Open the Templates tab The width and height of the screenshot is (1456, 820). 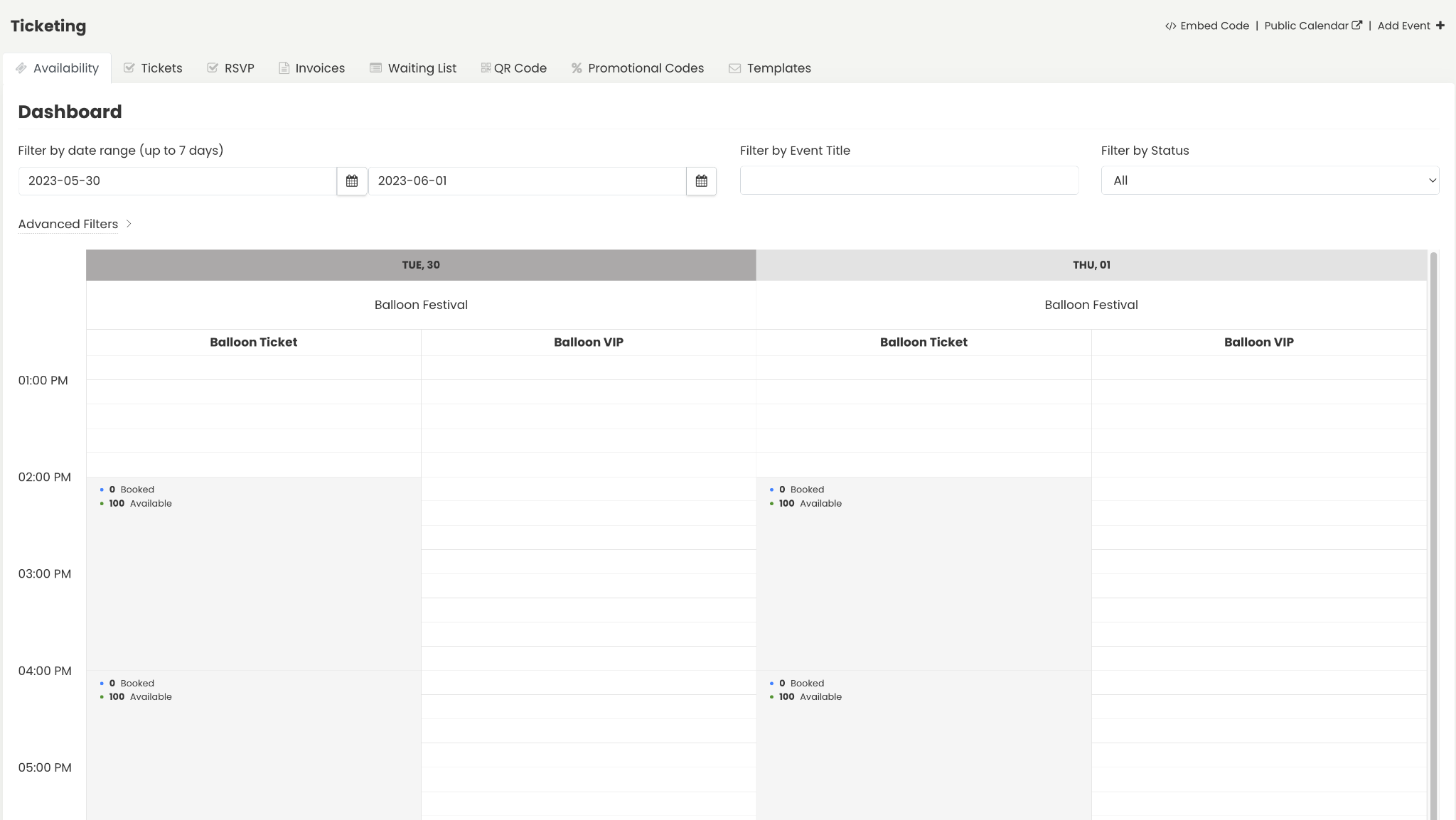tap(770, 68)
